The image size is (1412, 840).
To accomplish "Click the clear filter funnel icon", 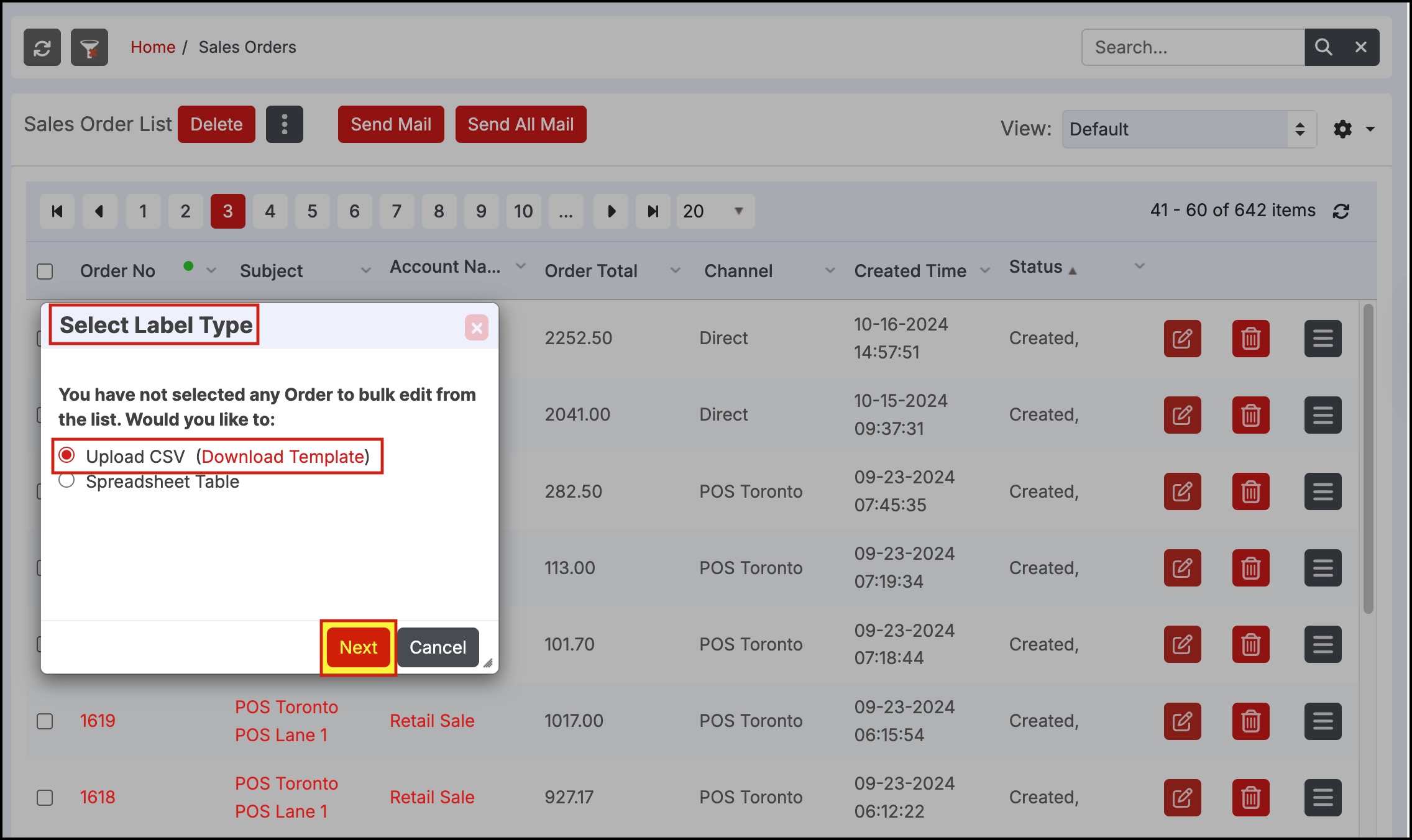I will (x=89, y=47).
